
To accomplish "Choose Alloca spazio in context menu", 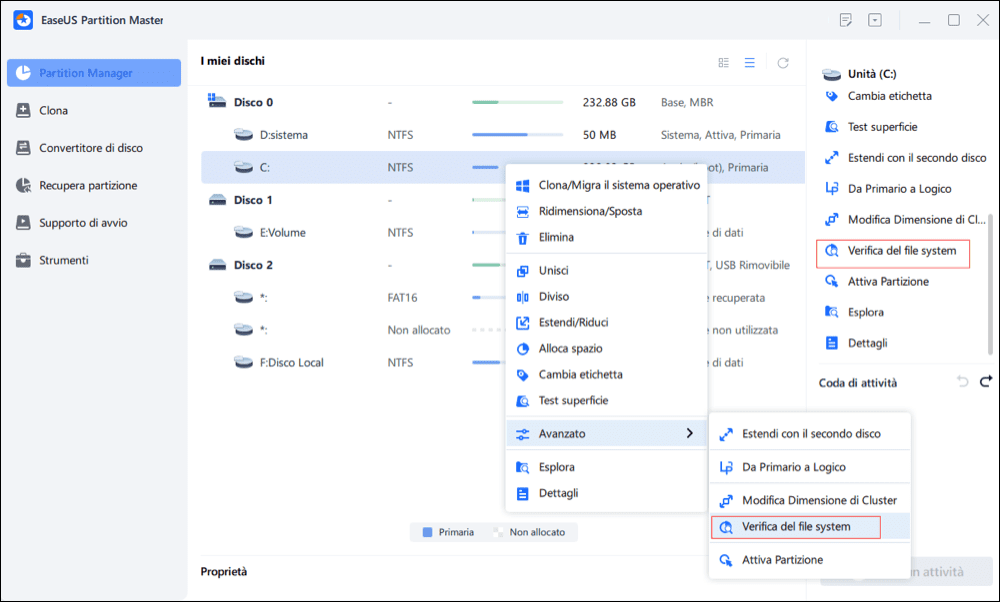I will pos(607,348).
